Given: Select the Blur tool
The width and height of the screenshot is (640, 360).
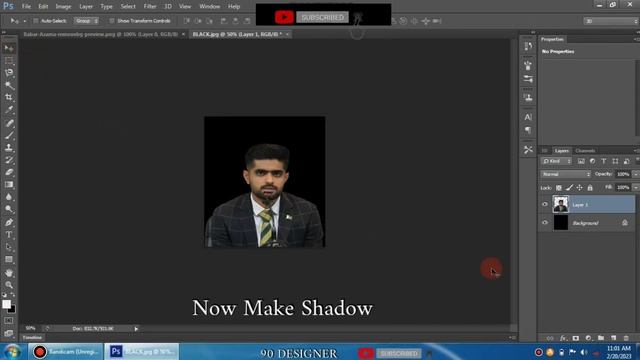Looking at the screenshot, I should point(9,197).
